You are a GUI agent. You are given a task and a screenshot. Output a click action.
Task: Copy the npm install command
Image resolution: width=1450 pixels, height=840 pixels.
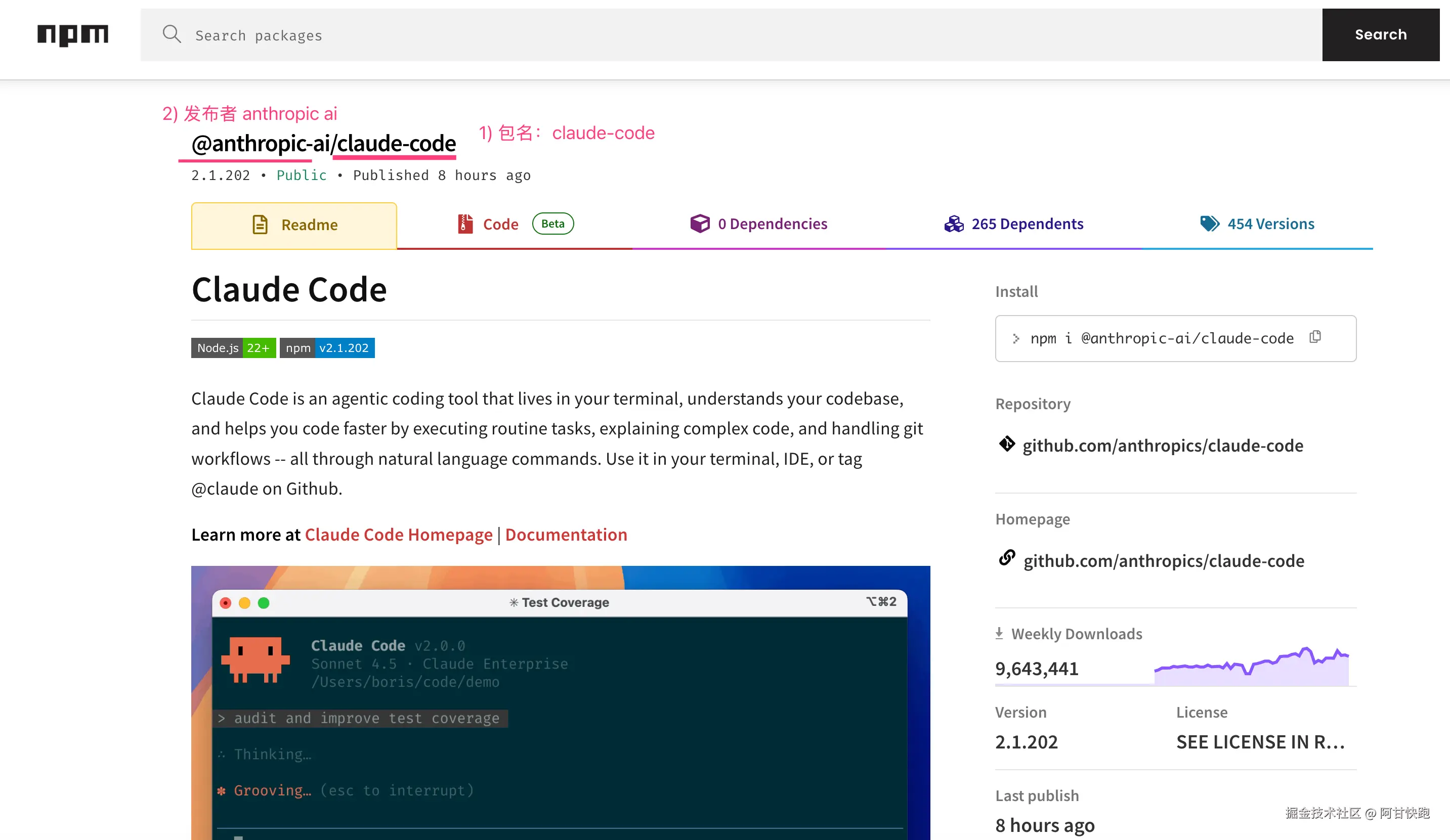tap(1315, 337)
